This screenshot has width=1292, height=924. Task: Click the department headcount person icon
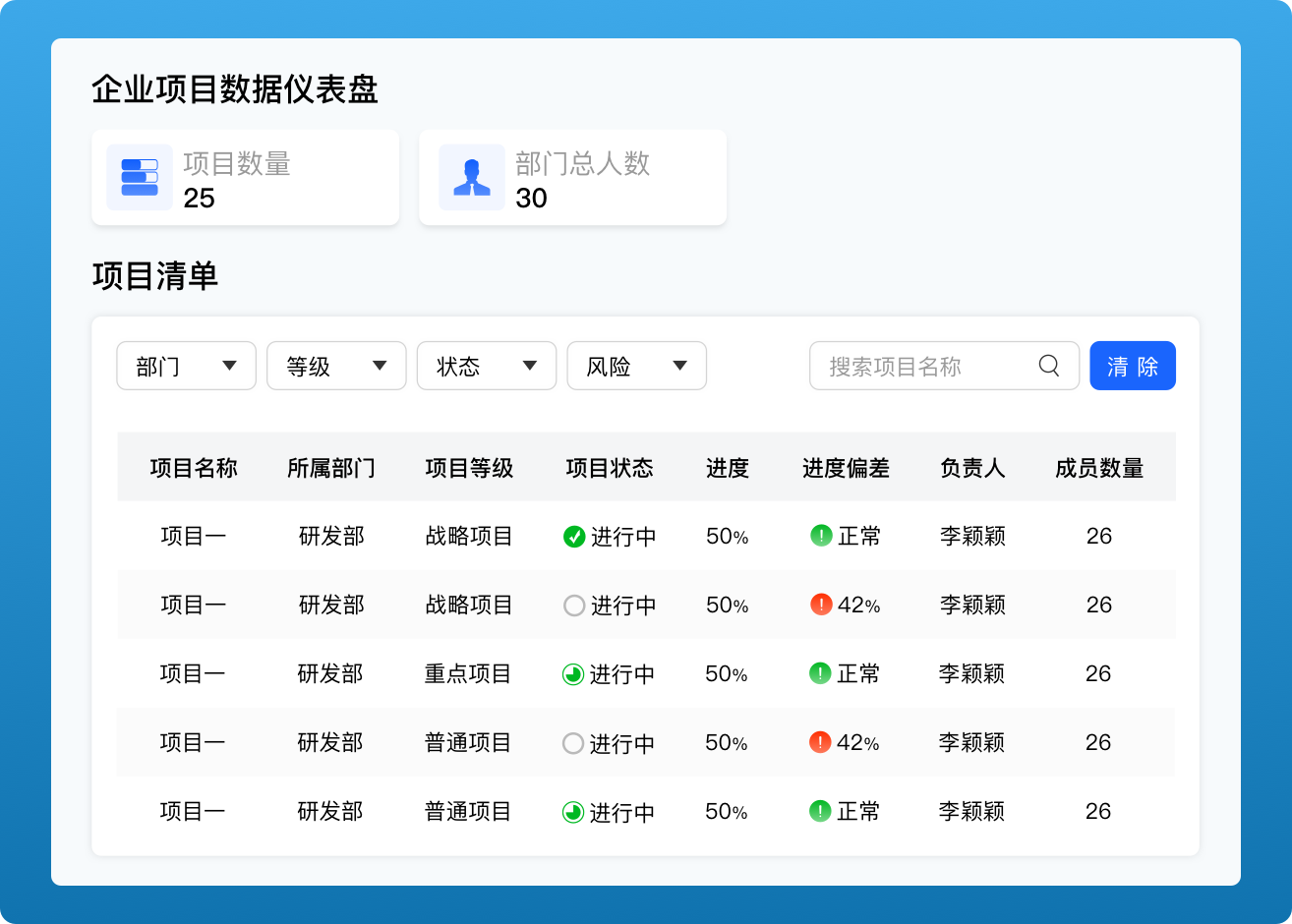[x=472, y=178]
